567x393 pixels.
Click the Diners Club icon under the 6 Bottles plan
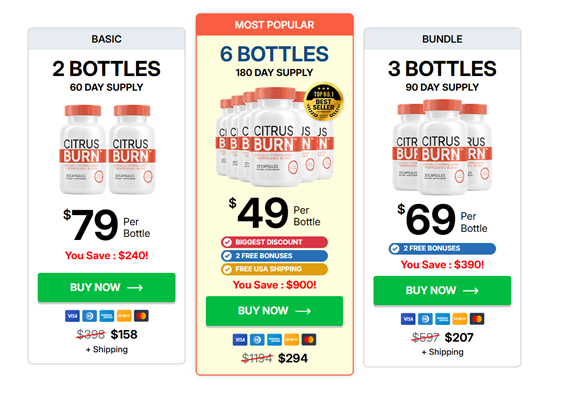coord(257,340)
